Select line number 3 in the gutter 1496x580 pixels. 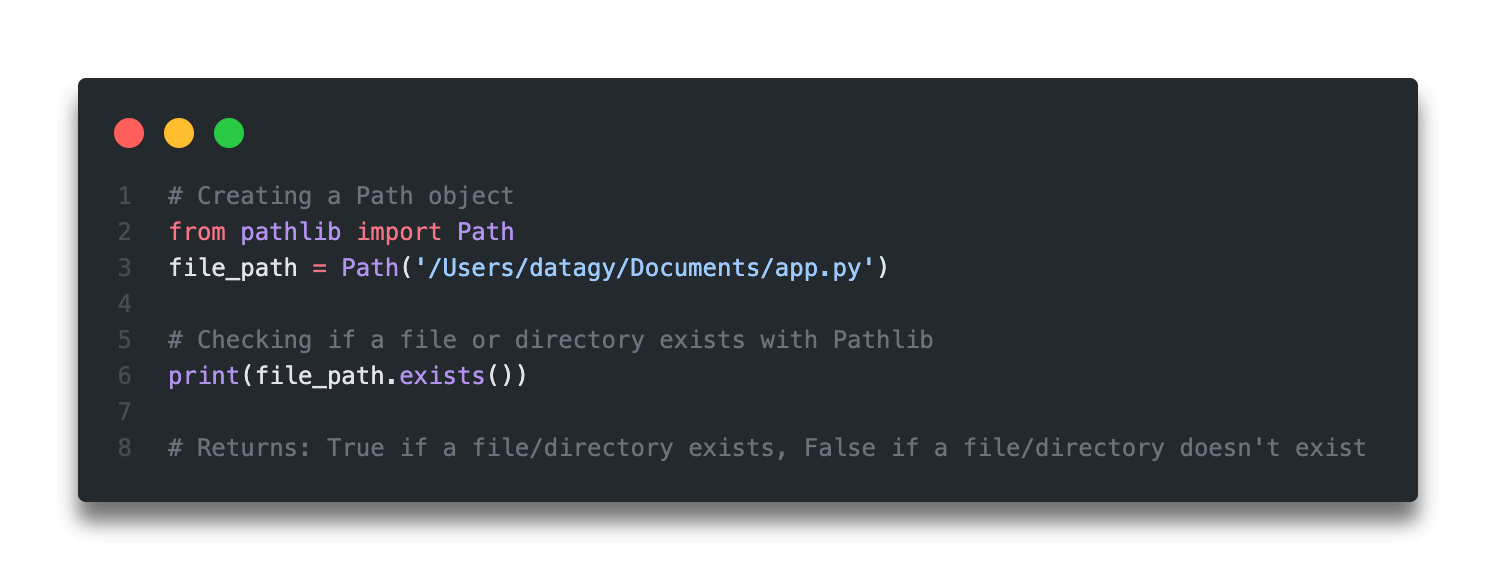124,268
